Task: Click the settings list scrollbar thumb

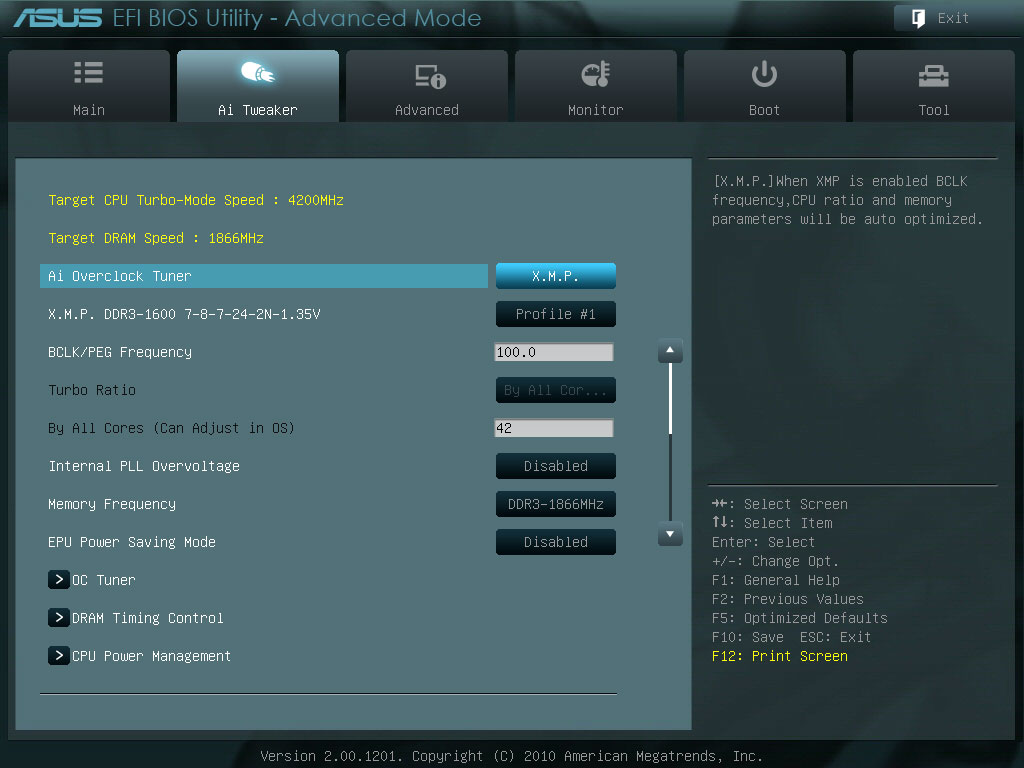Action: point(670,398)
